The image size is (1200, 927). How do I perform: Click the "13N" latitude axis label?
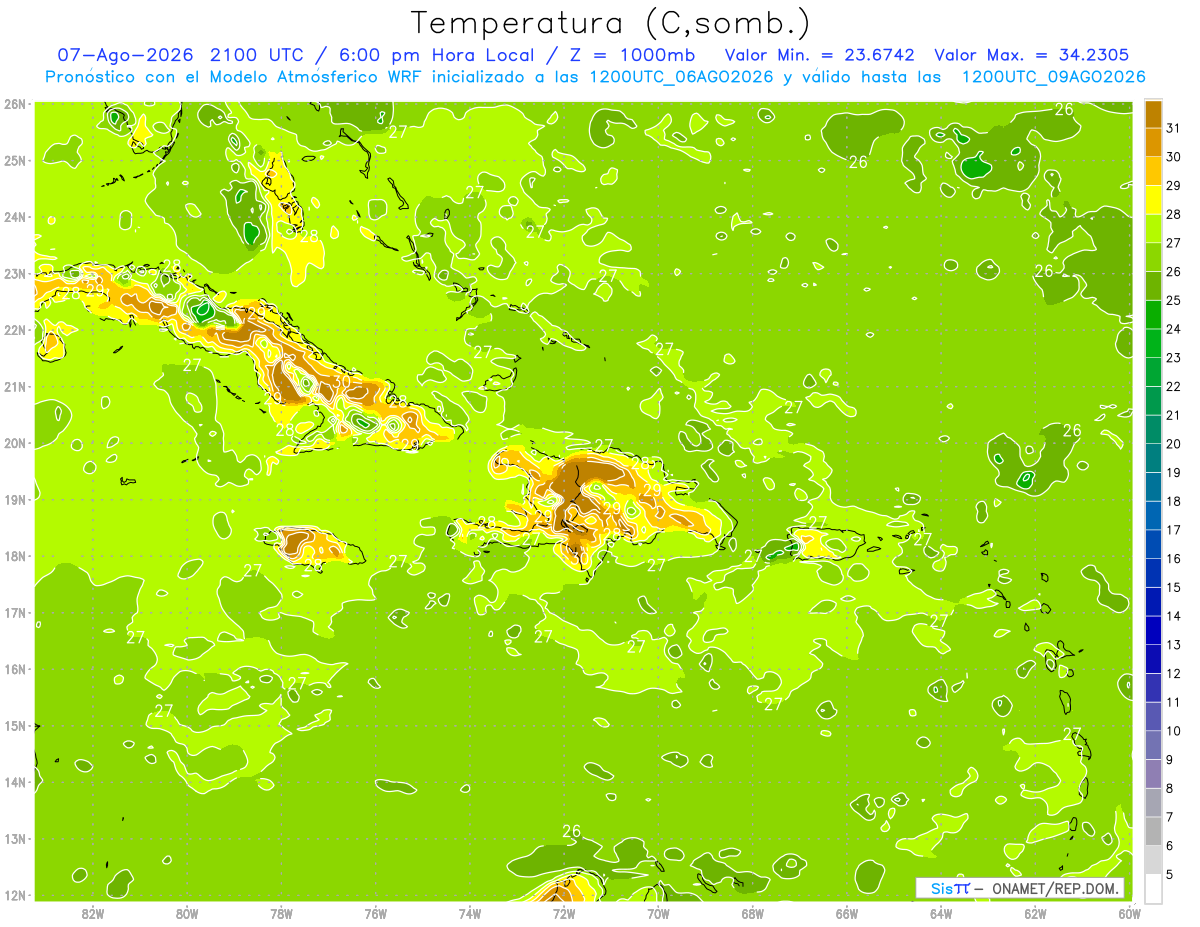15,839
